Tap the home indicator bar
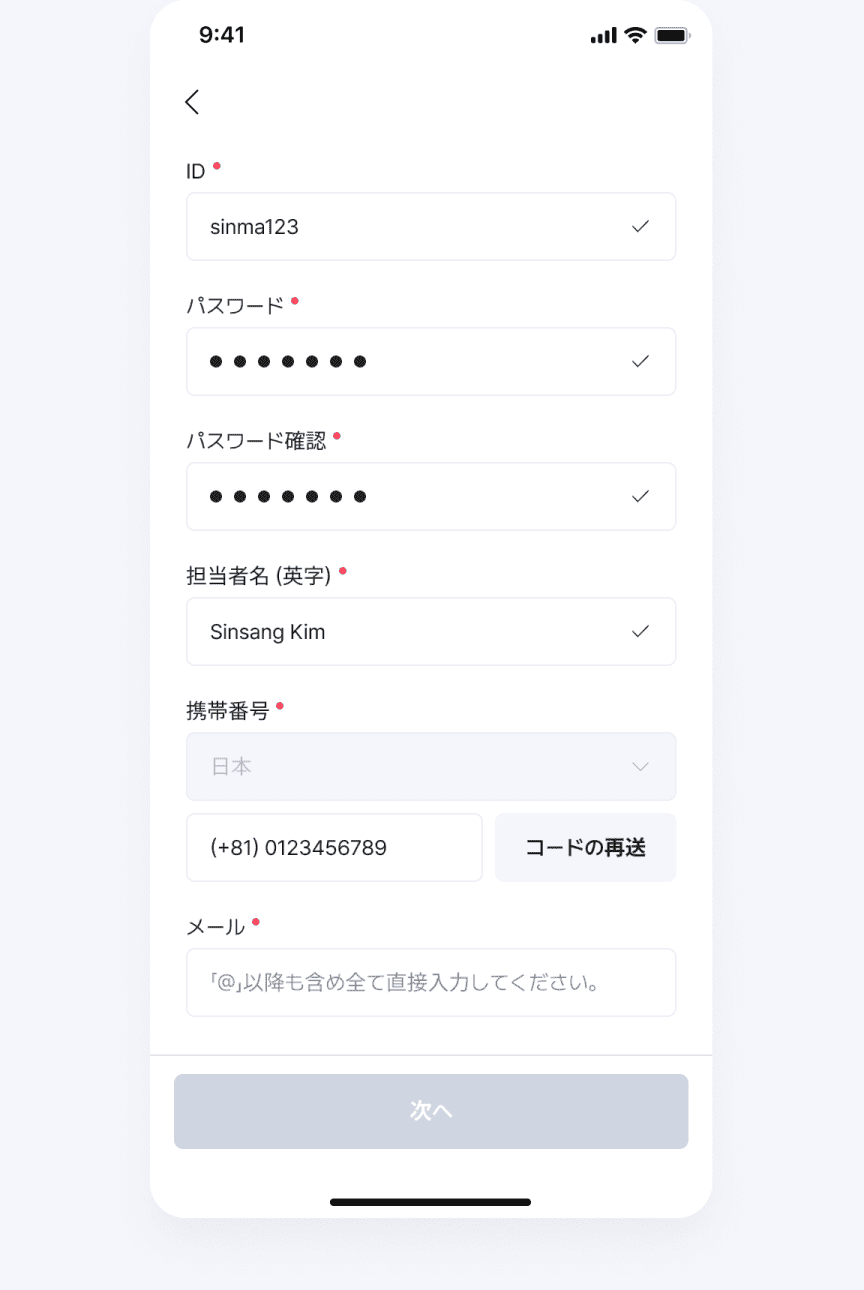The height and width of the screenshot is (1290, 864). (x=431, y=1202)
